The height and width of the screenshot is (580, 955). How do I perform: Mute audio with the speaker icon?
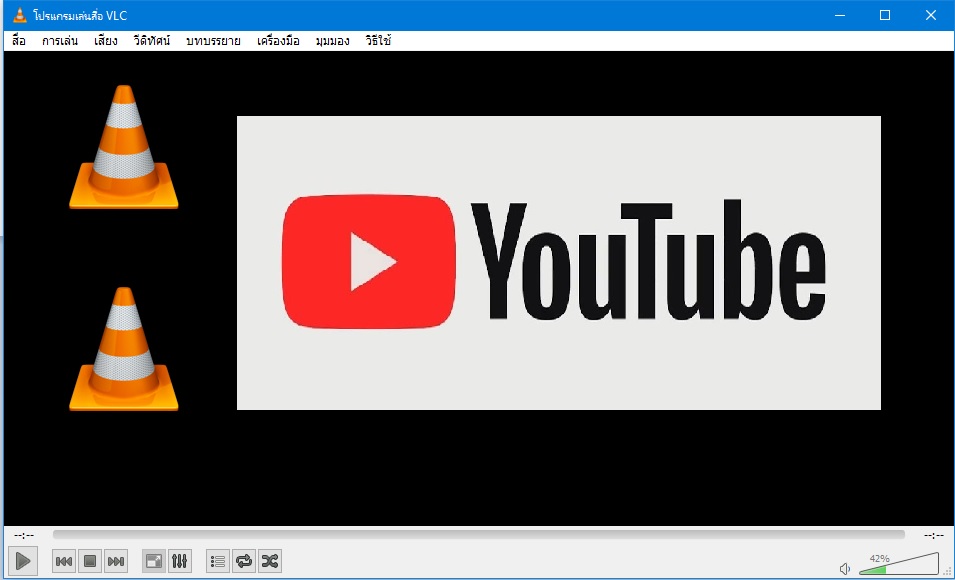click(845, 569)
